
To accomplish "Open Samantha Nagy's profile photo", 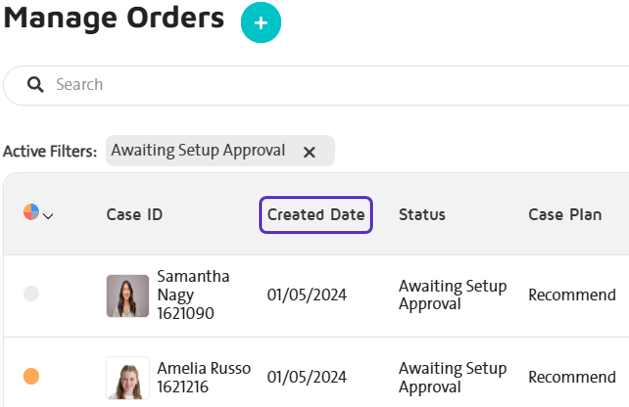I will point(128,296).
